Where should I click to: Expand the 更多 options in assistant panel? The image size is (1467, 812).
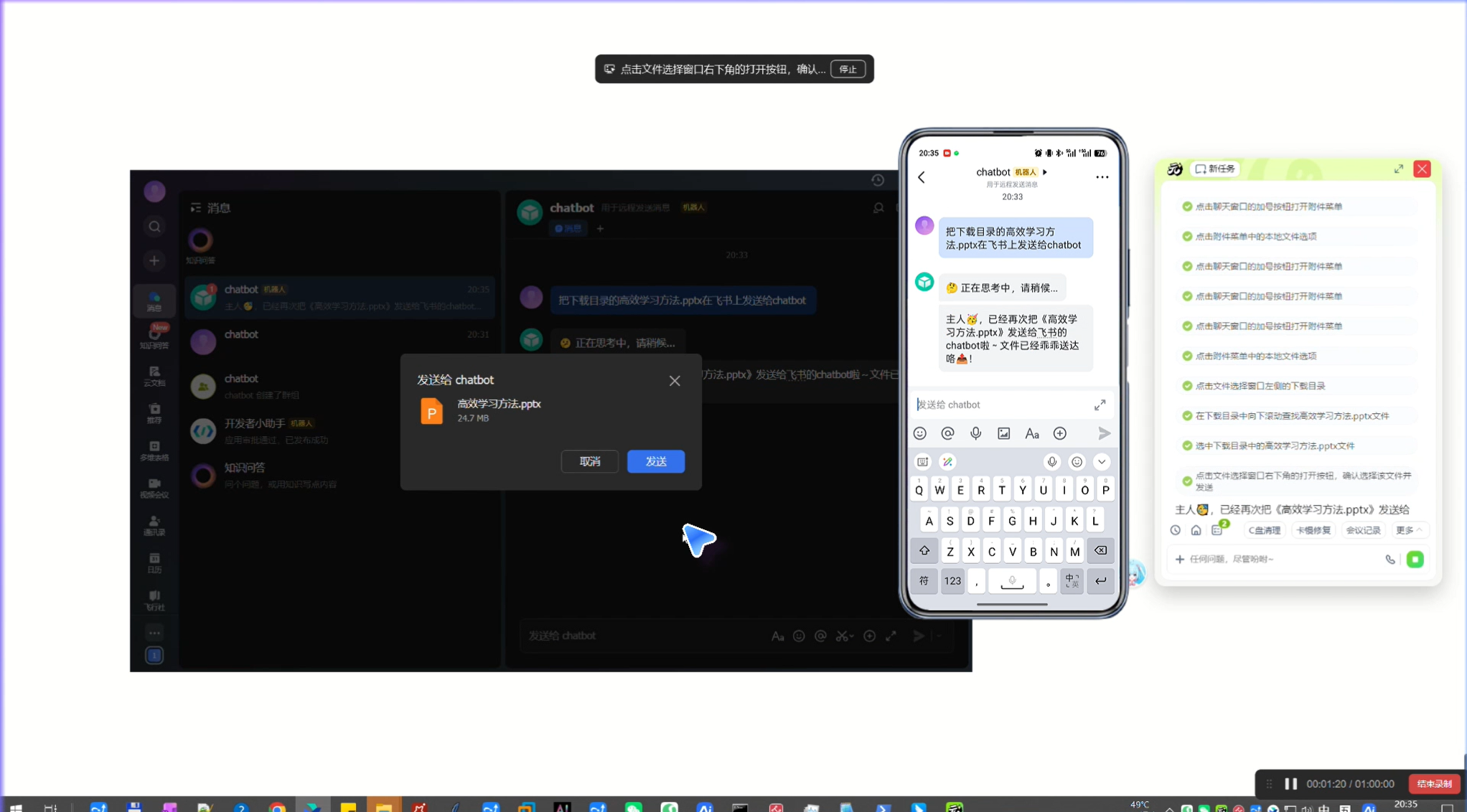click(1407, 530)
